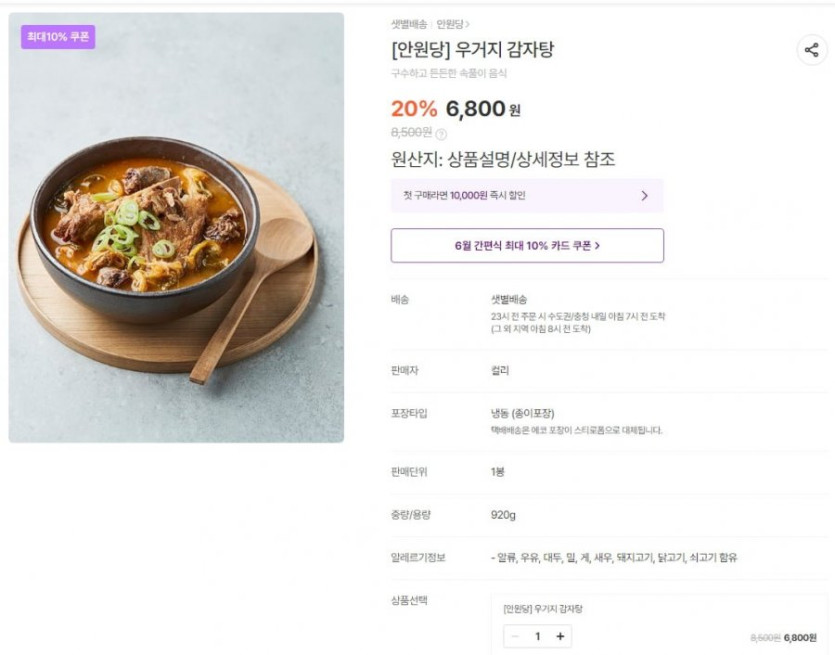Click the 샛별배송 breadcrumb label
This screenshot has height=655, width=835.
click(408, 24)
